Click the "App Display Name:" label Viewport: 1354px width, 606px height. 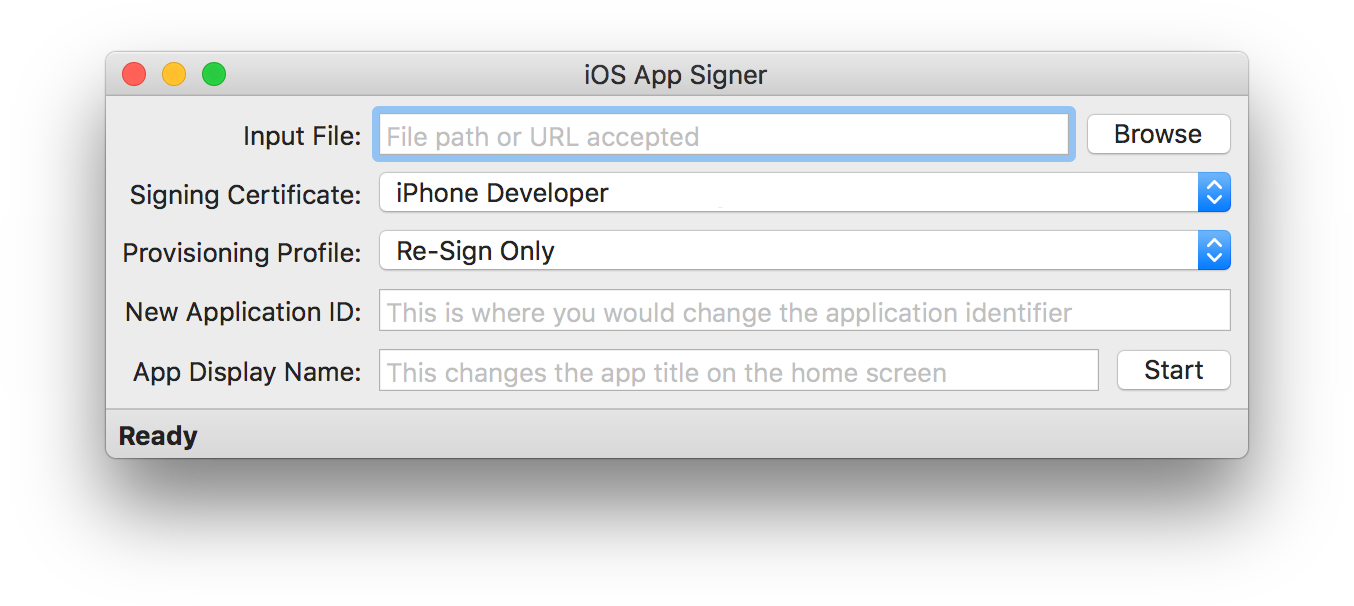click(x=247, y=372)
